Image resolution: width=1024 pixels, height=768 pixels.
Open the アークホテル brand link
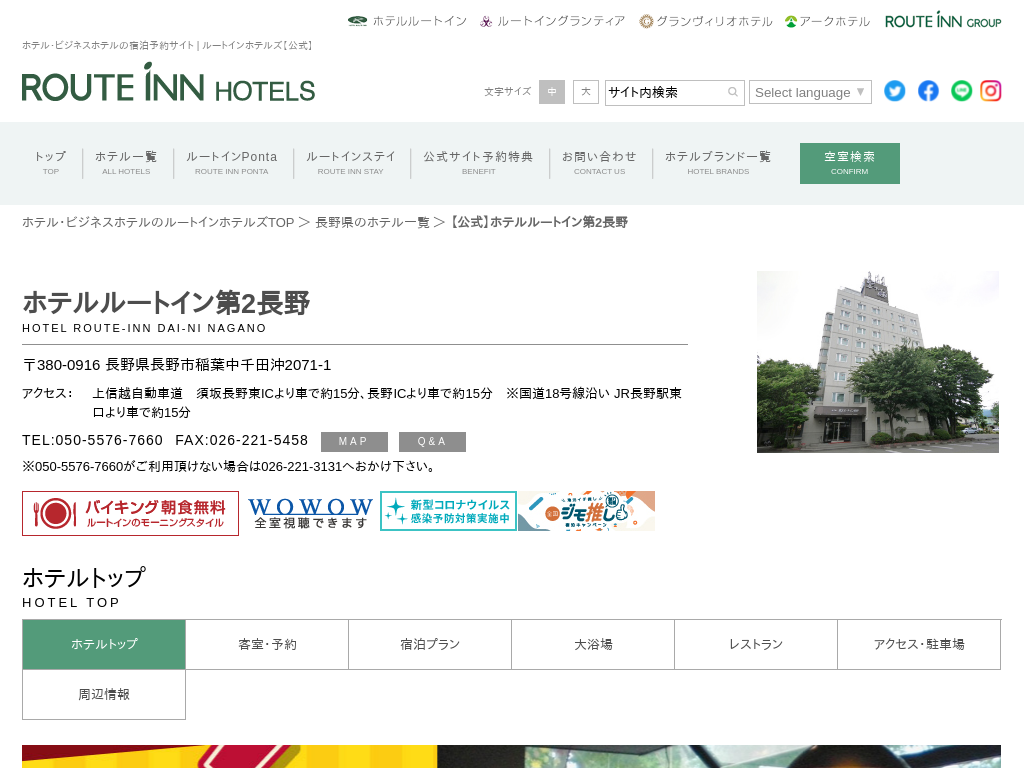pos(827,21)
